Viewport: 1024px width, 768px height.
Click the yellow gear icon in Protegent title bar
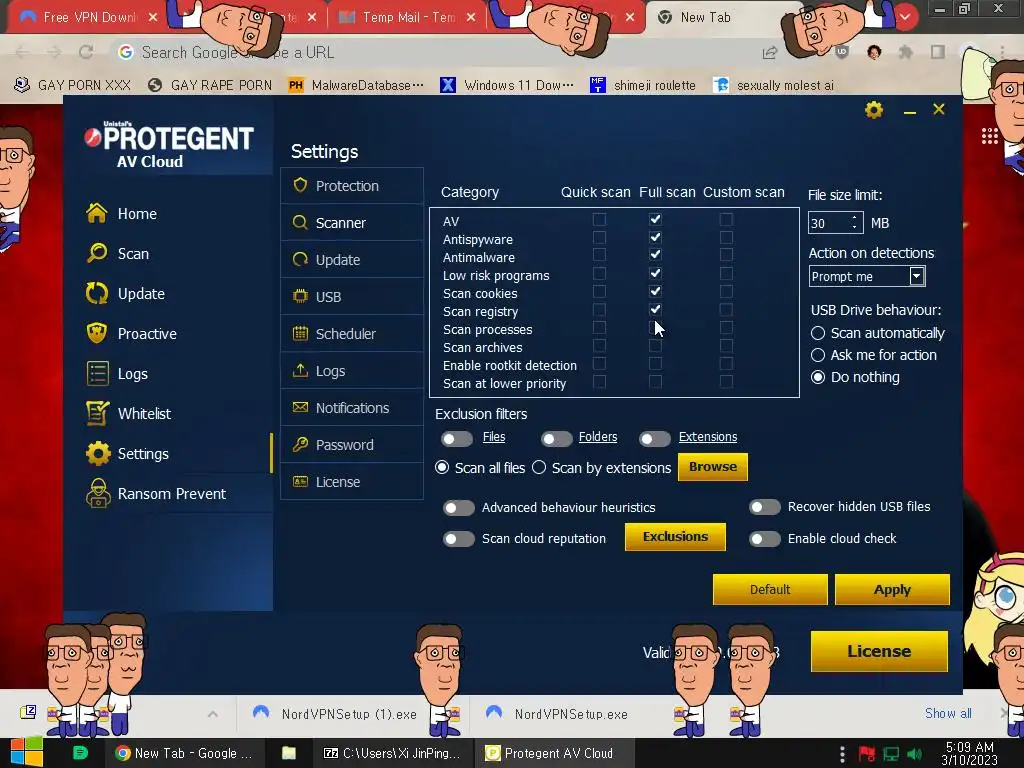click(x=874, y=110)
